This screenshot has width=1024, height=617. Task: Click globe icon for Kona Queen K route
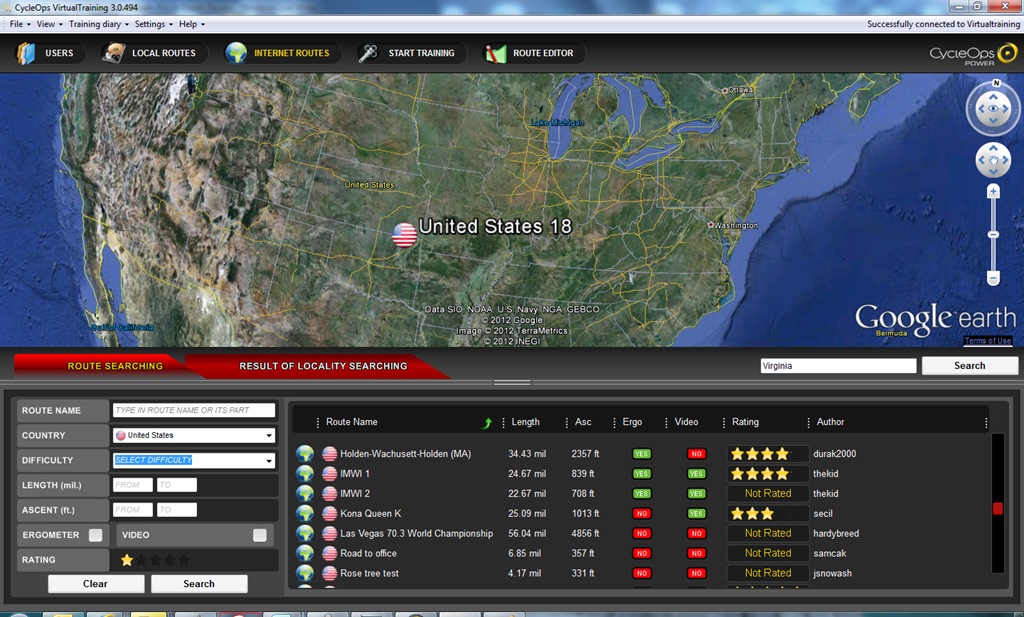[305, 514]
